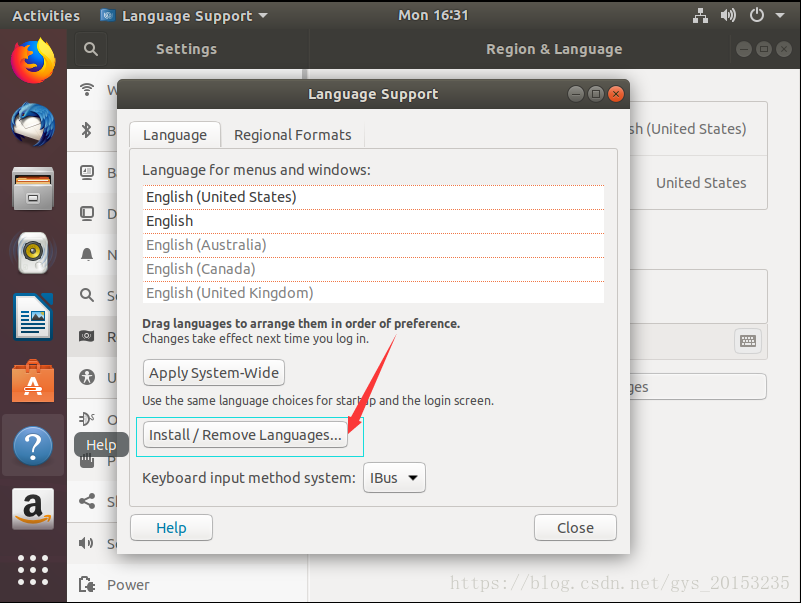801x603 pixels.
Task: Close the Language Support dialog window
Action: [616, 94]
